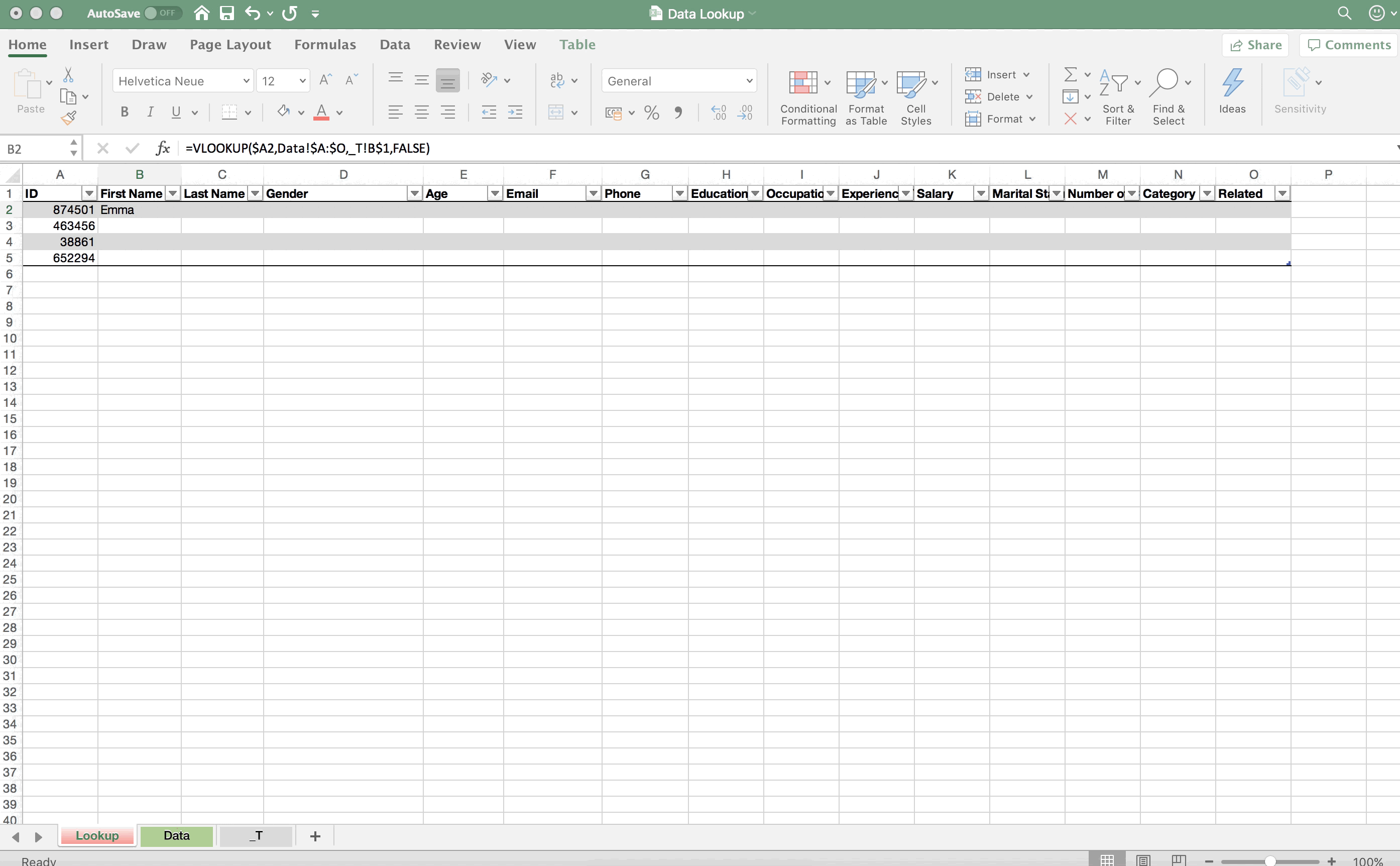Toggle Top Align button
The width and height of the screenshot is (1400, 866).
(395, 78)
